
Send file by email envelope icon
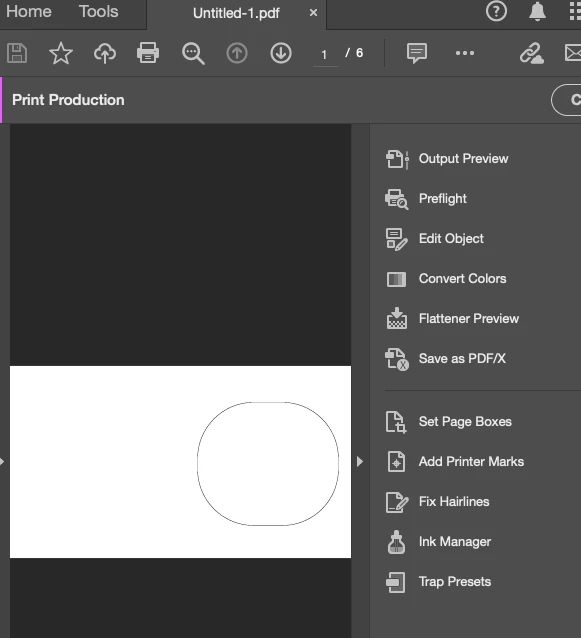[573, 53]
